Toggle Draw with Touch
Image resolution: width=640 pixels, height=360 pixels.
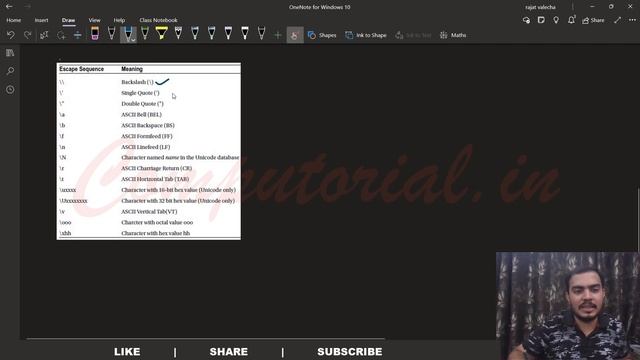295,35
